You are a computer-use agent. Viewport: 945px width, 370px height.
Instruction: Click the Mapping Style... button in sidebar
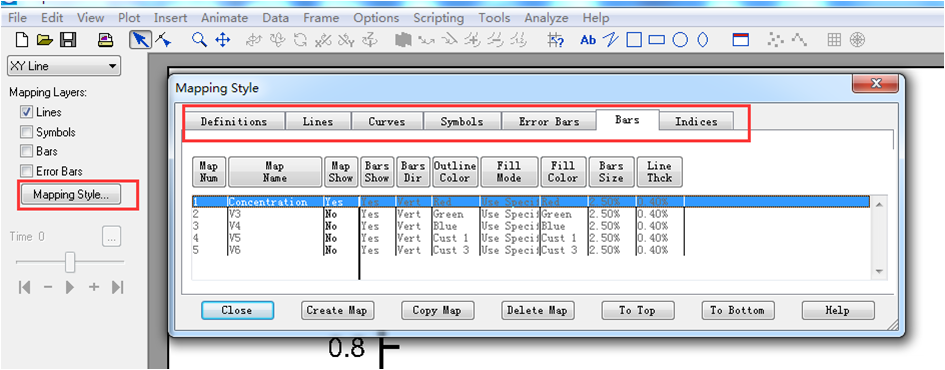(71, 195)
